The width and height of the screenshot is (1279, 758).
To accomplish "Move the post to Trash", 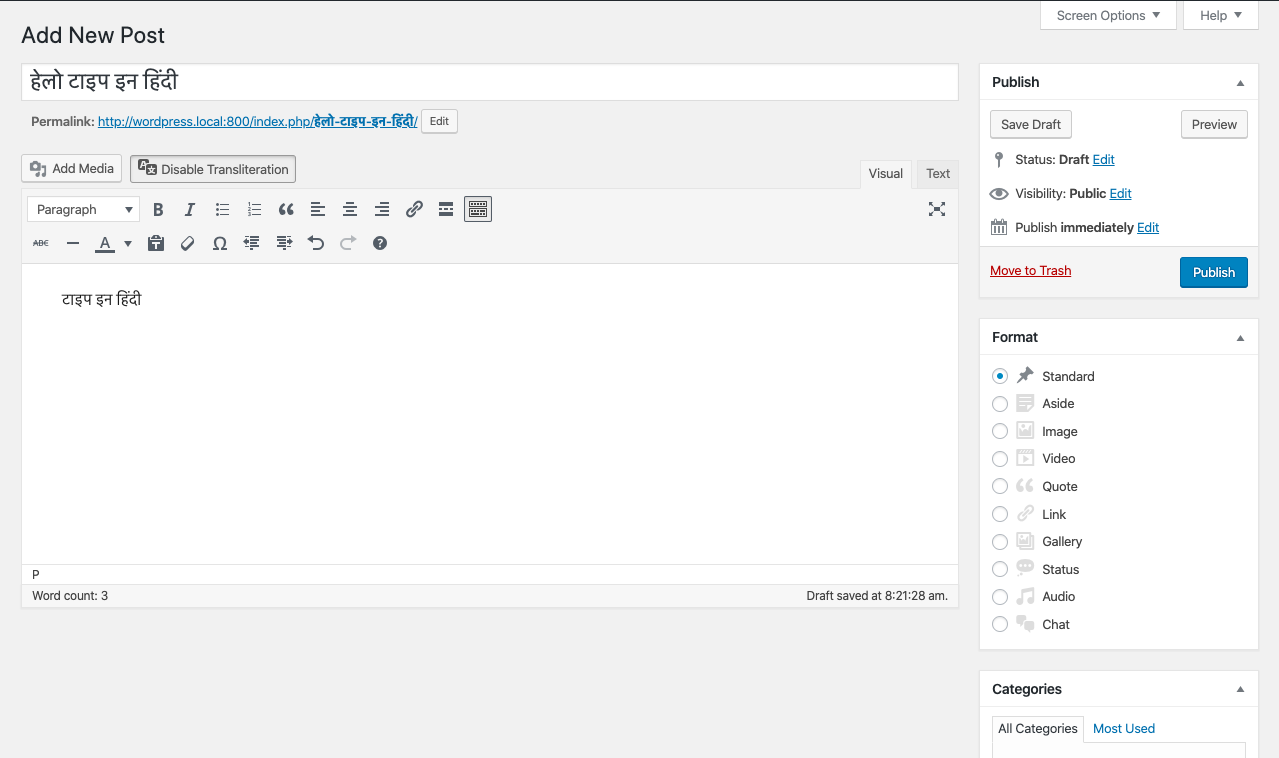I will click(1030, 271).
